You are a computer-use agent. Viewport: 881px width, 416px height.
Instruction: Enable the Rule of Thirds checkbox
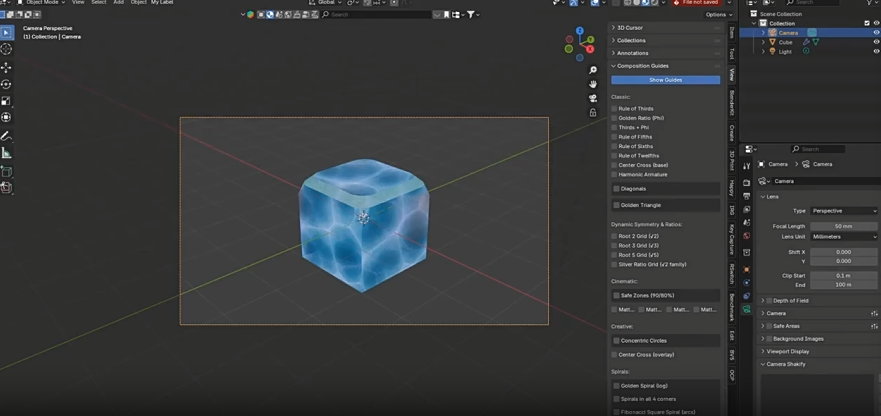pos(614,109)
